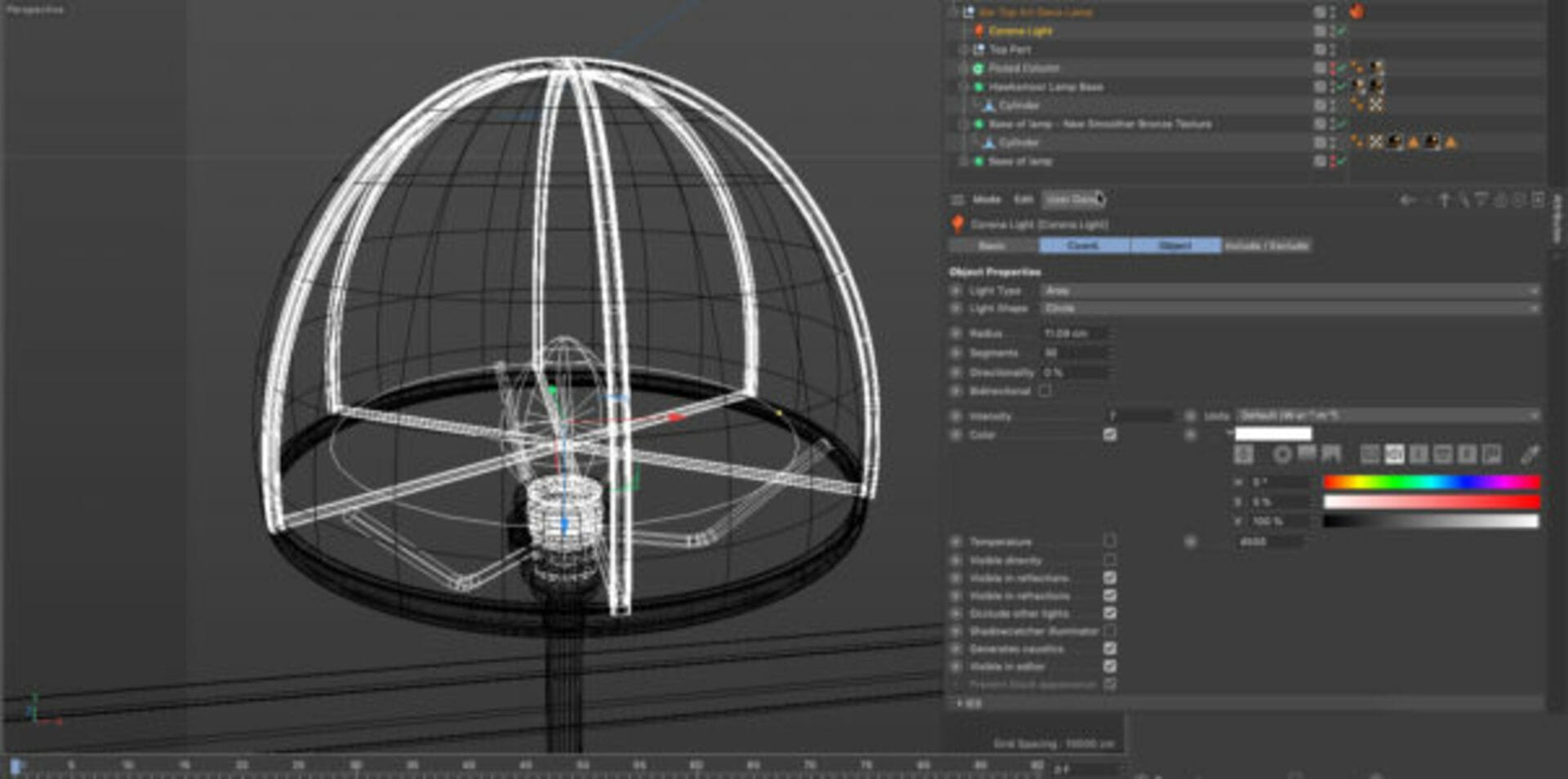
Task: Enable the Shadowcatcher illuminator checkbox
Action: 1110,631
